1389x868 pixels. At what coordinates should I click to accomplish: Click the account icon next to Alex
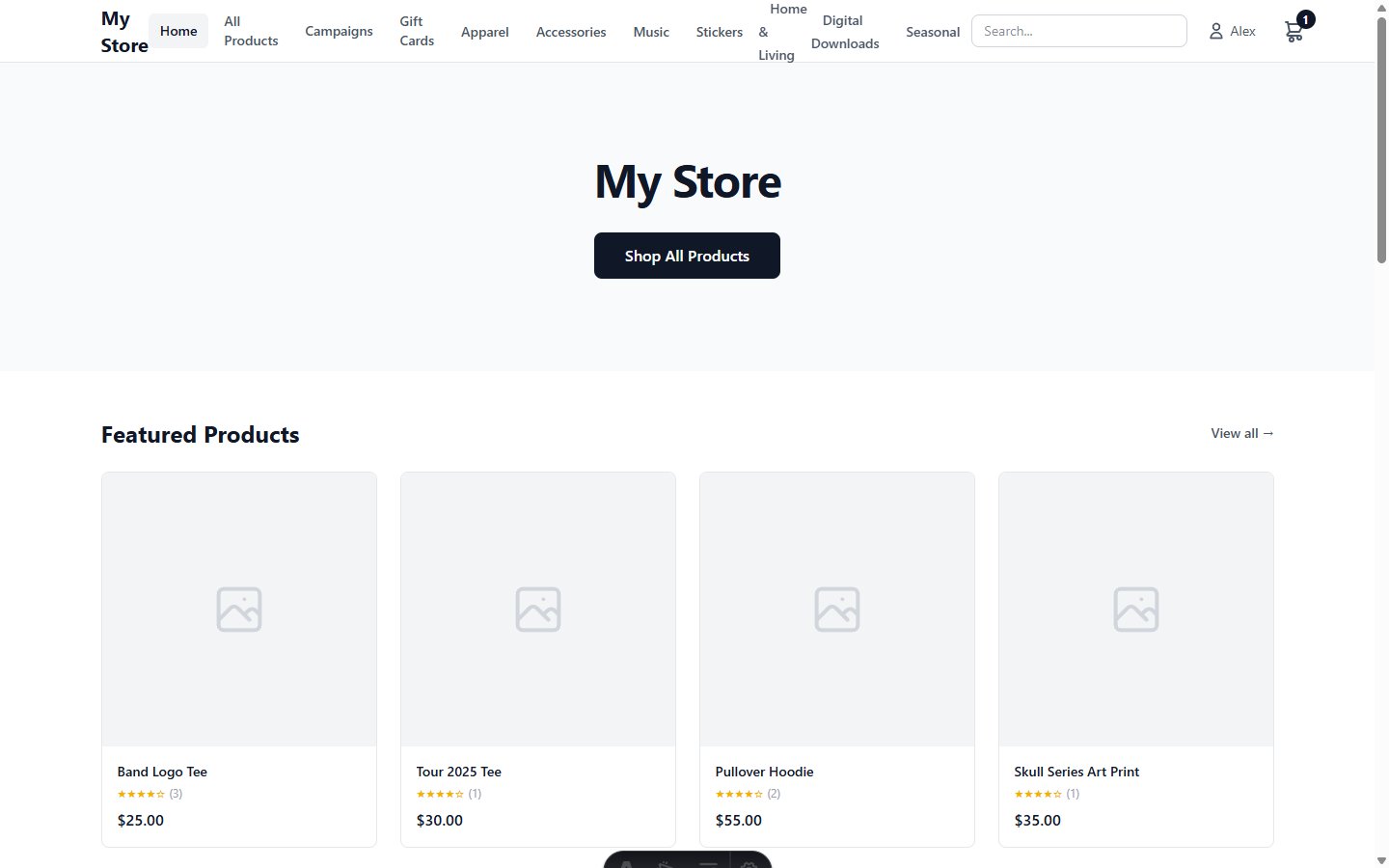[x=1214, y=30]
